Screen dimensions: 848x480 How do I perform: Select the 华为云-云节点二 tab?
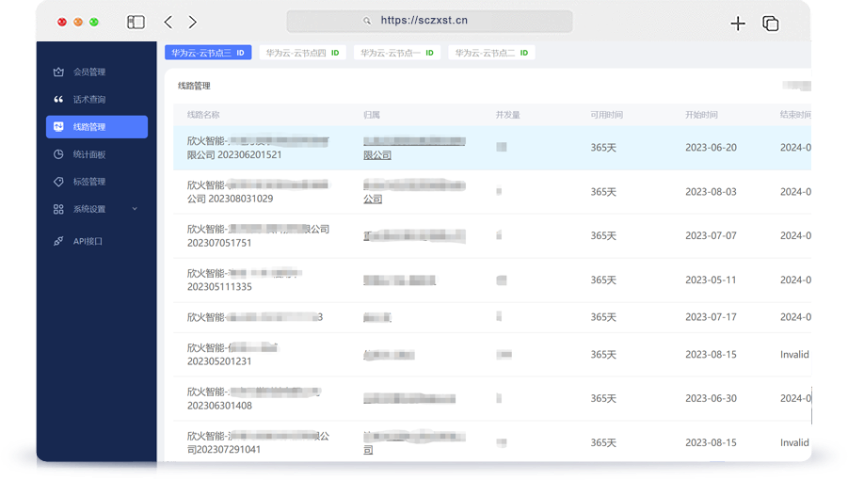pos(491,52)
